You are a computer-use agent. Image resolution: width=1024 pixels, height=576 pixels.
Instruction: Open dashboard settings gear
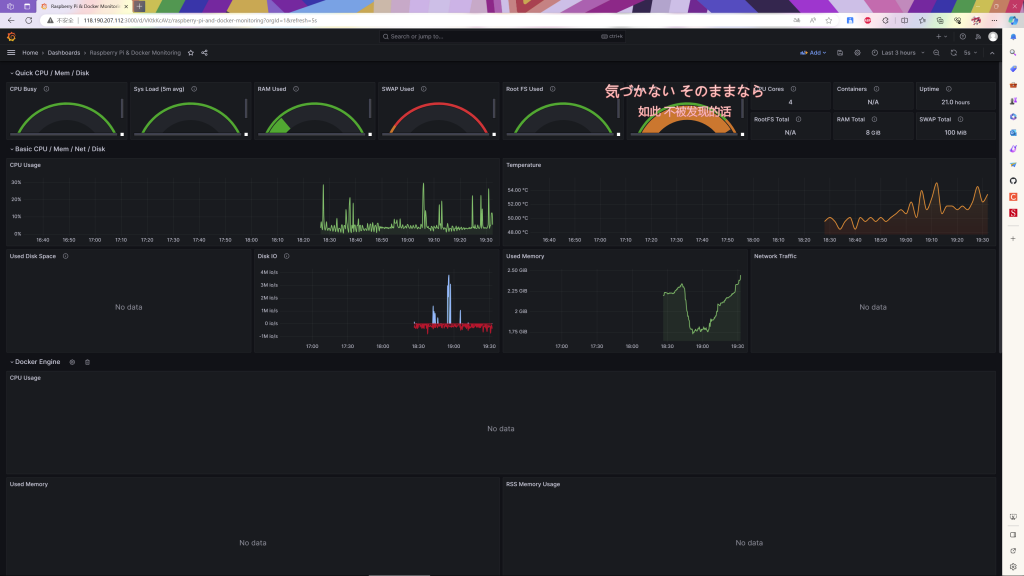coord(857,53)
